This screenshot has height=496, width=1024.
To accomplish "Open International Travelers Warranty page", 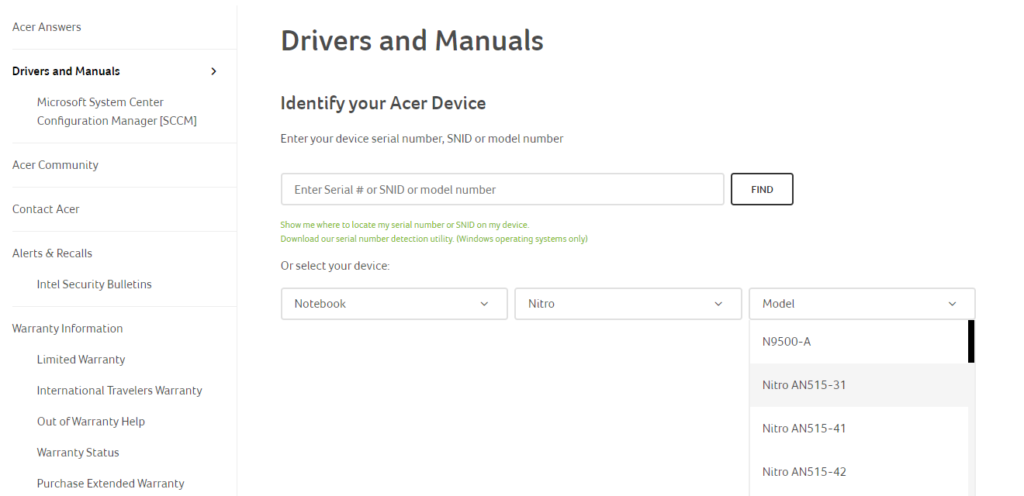I will coord(119,390).
